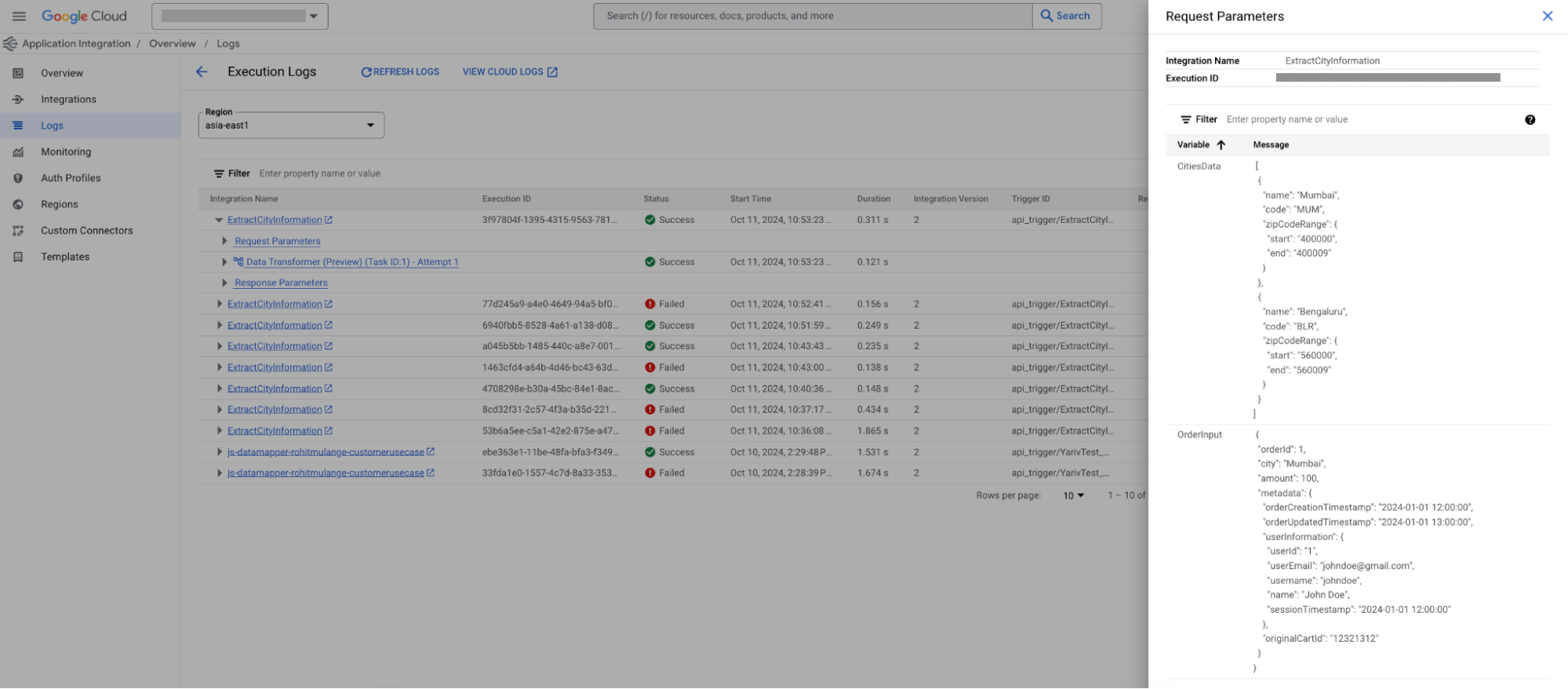Screen dimensions: 1568x689
Task: Change the Rows per page dropdown
Action: pos(1073,495)
